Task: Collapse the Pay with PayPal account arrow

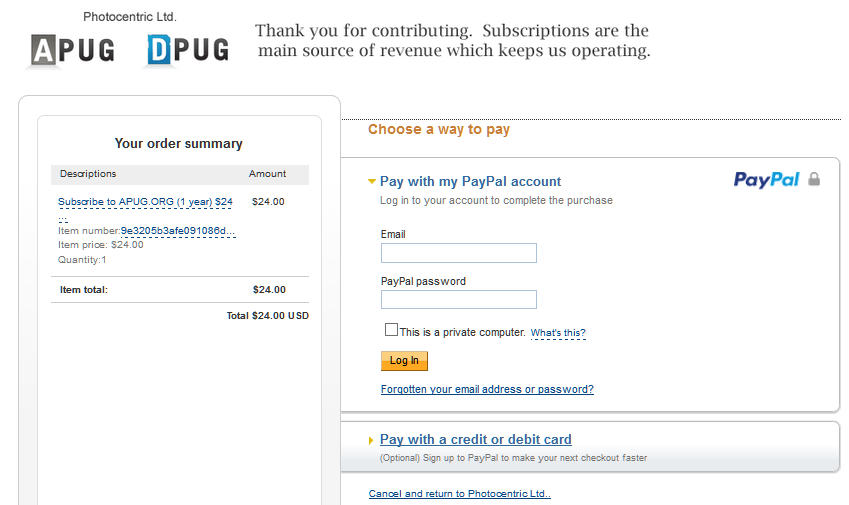Action: click(x=372, y=182)
